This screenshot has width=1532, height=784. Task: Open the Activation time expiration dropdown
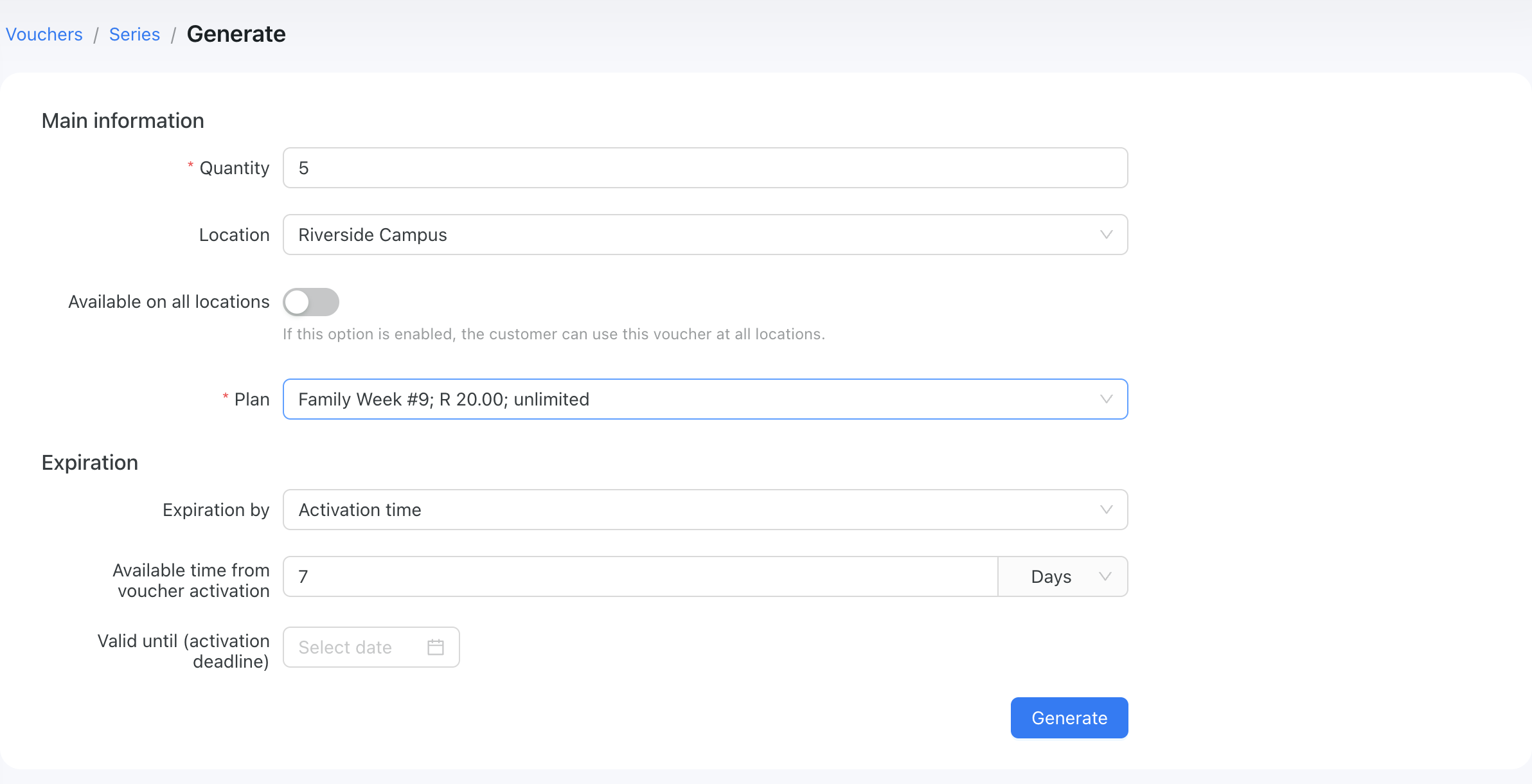705,510
